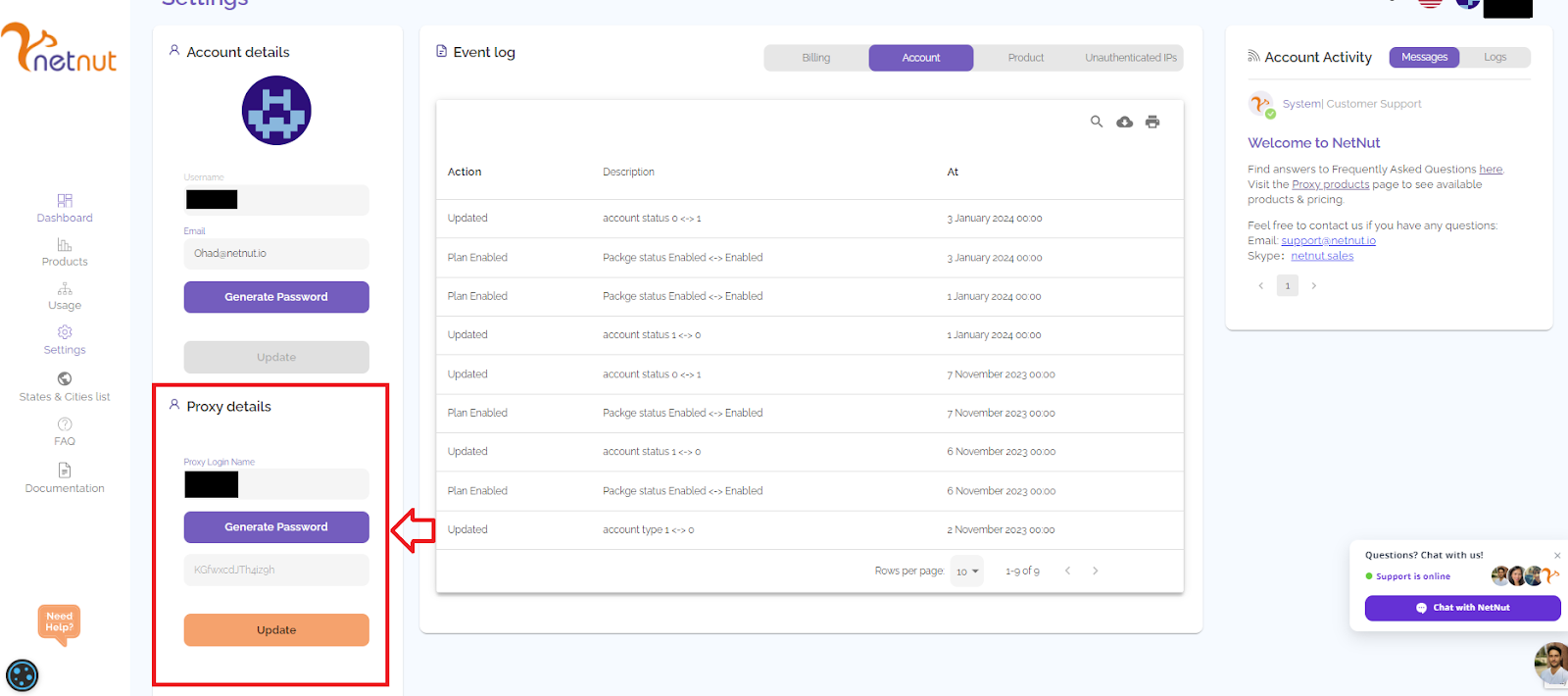Screen dimensions: 1568x696
Task: Sort by the At column header
Action: [953, 173]
